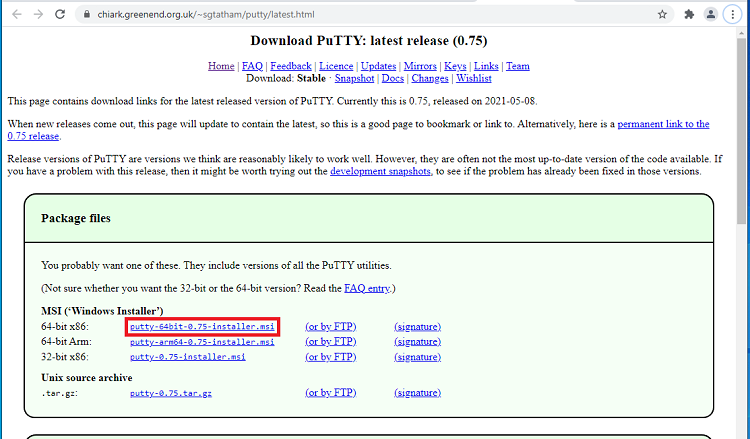Follow the permanent link to the 0.75 release
The height and width of the screenshot is (439, 750).
coord(663,124)
